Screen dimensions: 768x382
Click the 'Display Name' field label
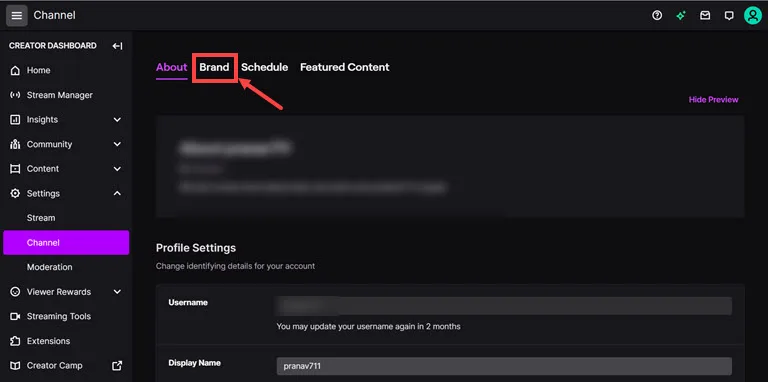tap(194, 363)
